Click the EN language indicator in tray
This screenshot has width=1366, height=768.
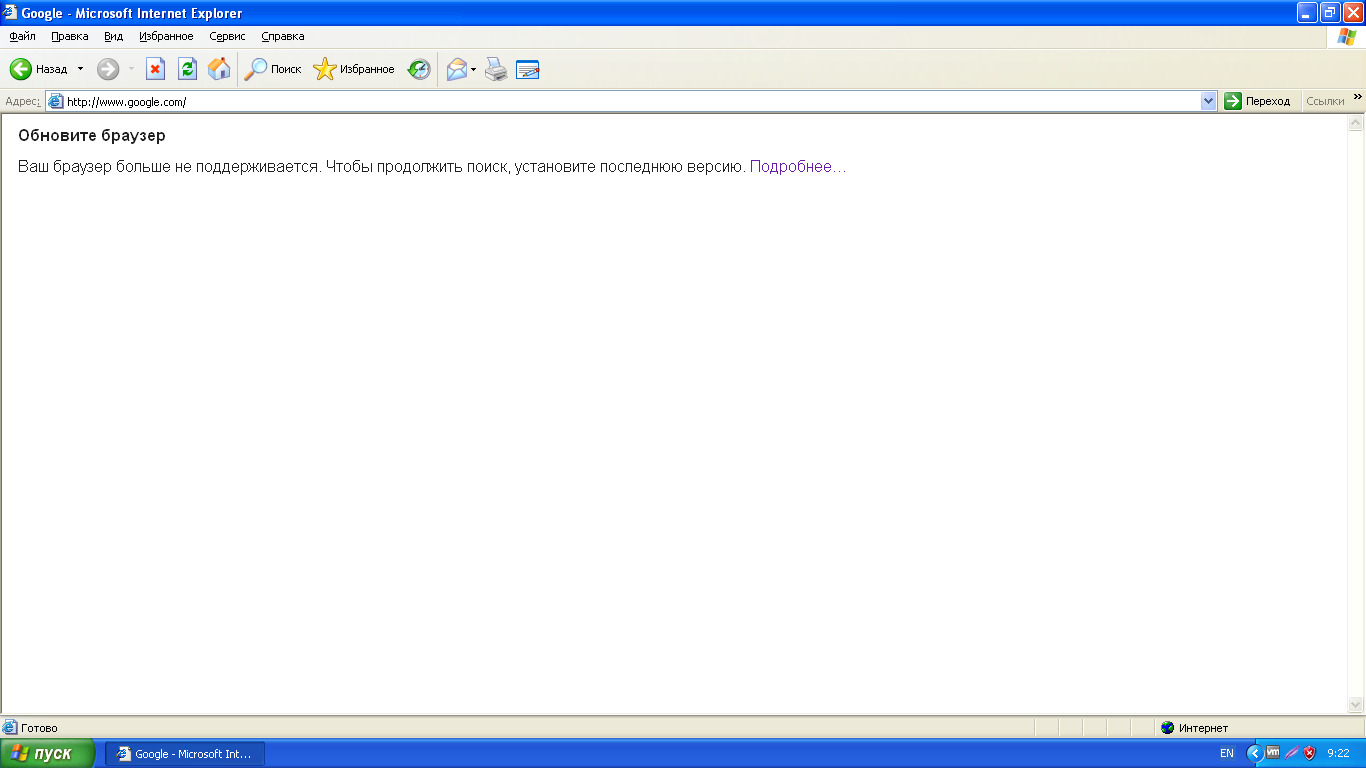[x=1226, y=753]
